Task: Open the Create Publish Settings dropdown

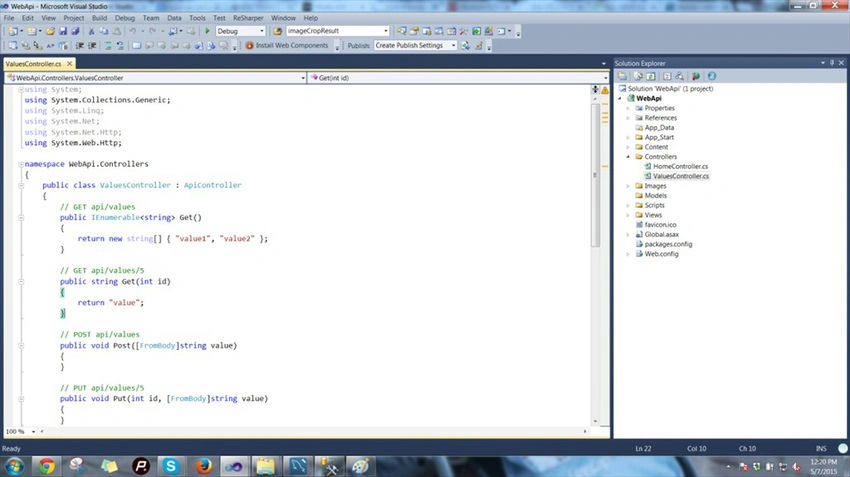Action: [x=416, y=46]
